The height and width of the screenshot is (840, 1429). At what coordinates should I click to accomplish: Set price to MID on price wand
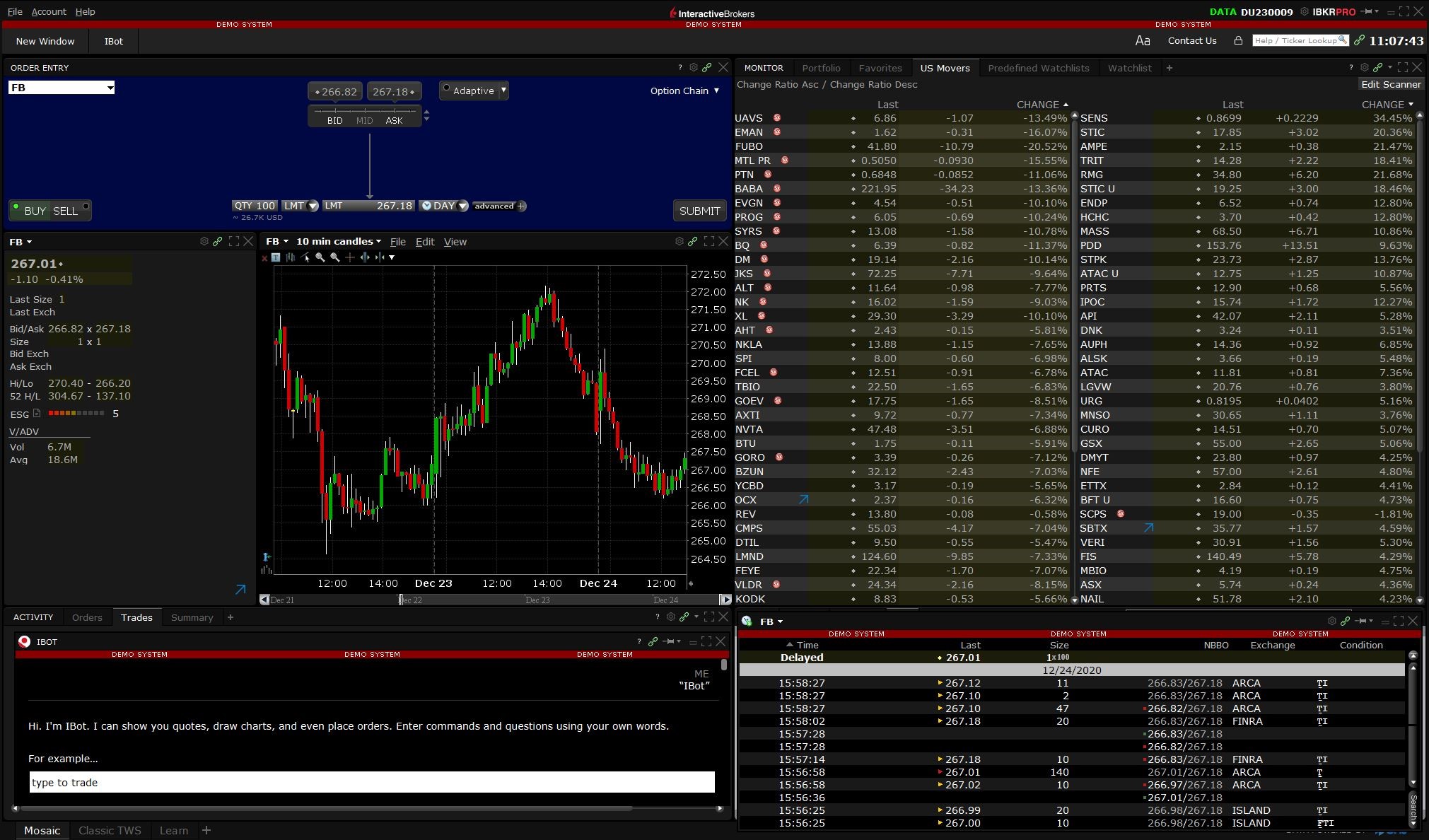[364, 120]
